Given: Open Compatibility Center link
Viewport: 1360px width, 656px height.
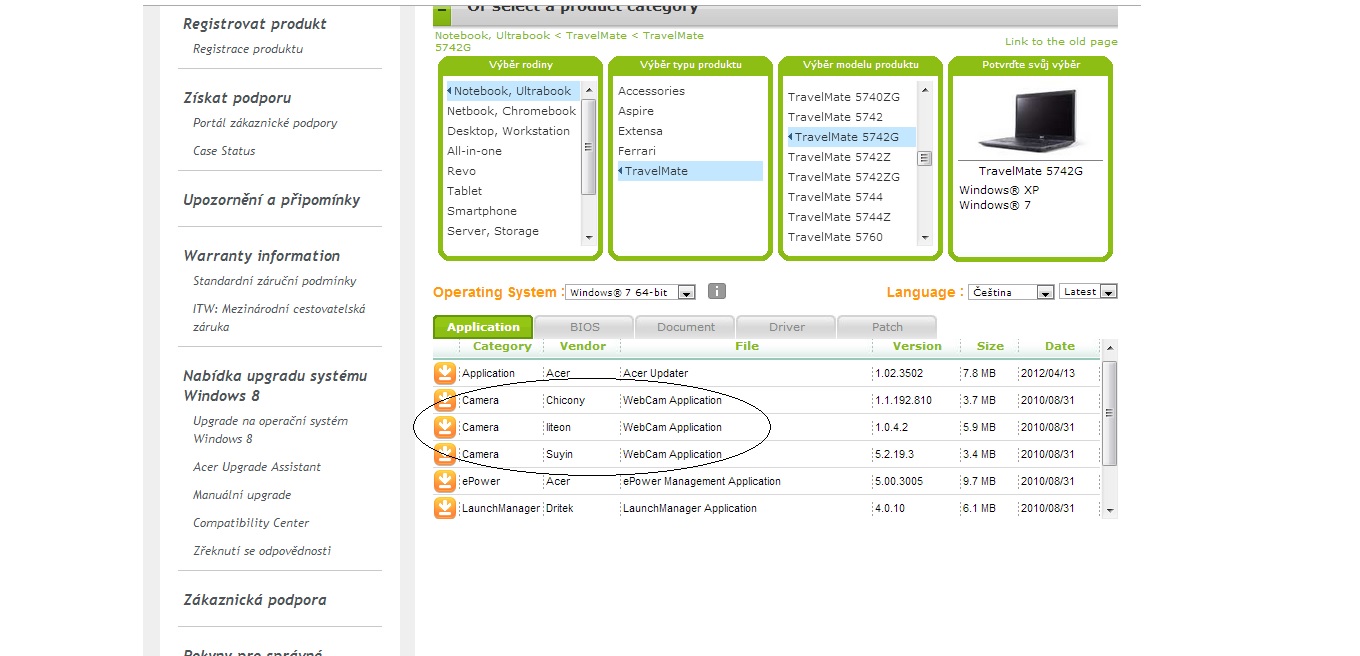Looking at the screenshot, I should tap(251, 523).
